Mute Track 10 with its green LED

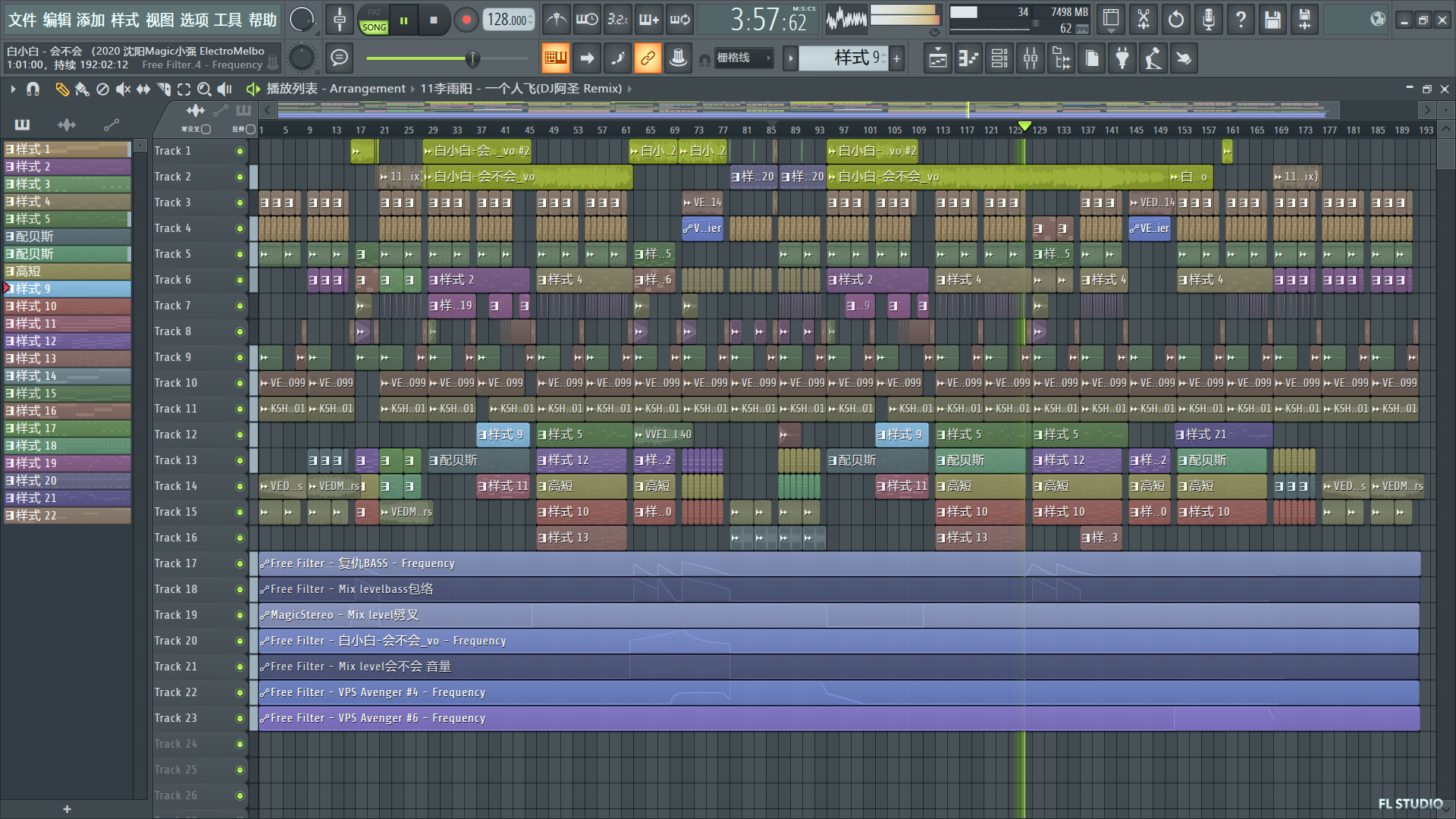pyautogui.click(x=240, y=383)
